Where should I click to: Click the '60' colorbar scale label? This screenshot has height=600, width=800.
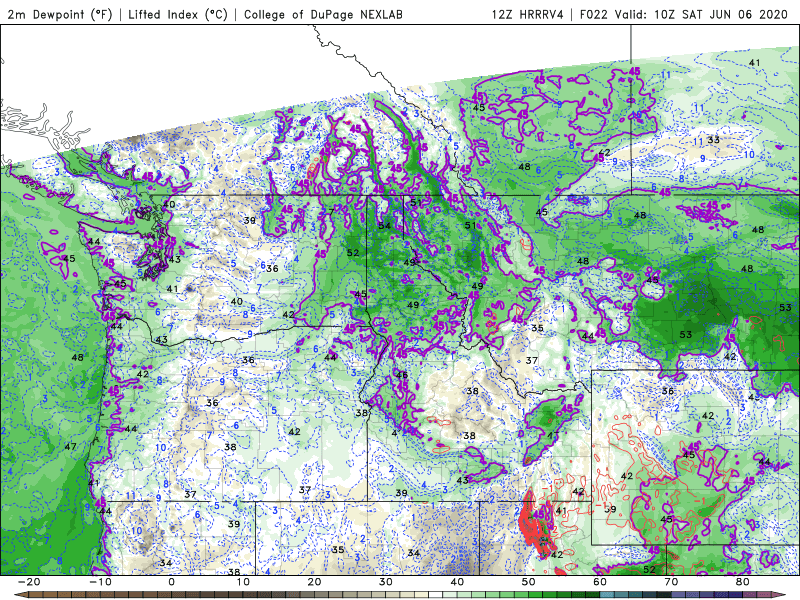(x=600, y=582)
